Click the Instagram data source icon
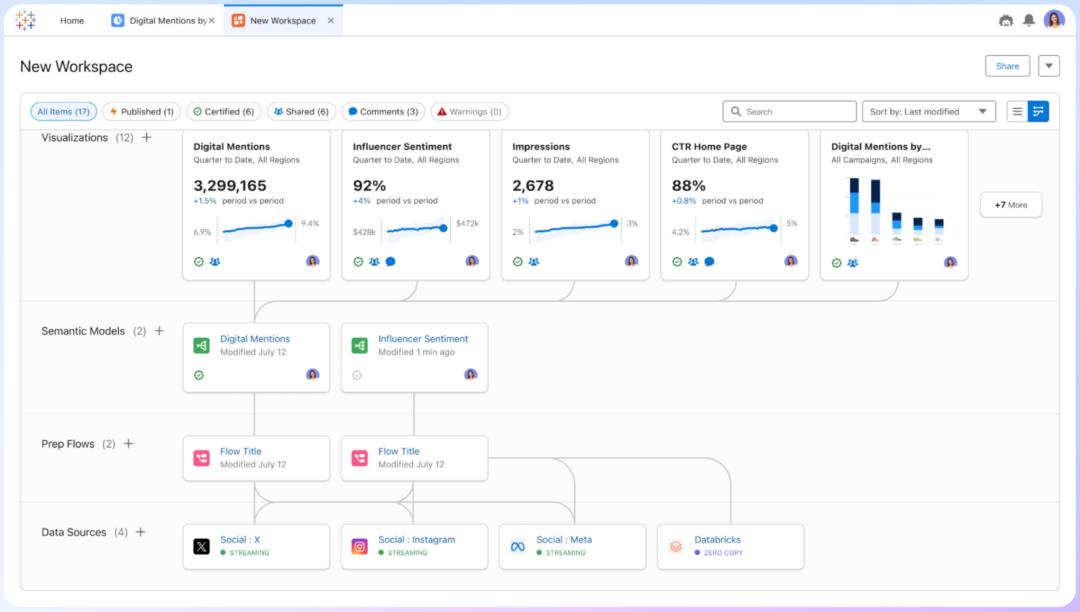This screenshot has height=612, width=1080. click(x=360, y=546)
